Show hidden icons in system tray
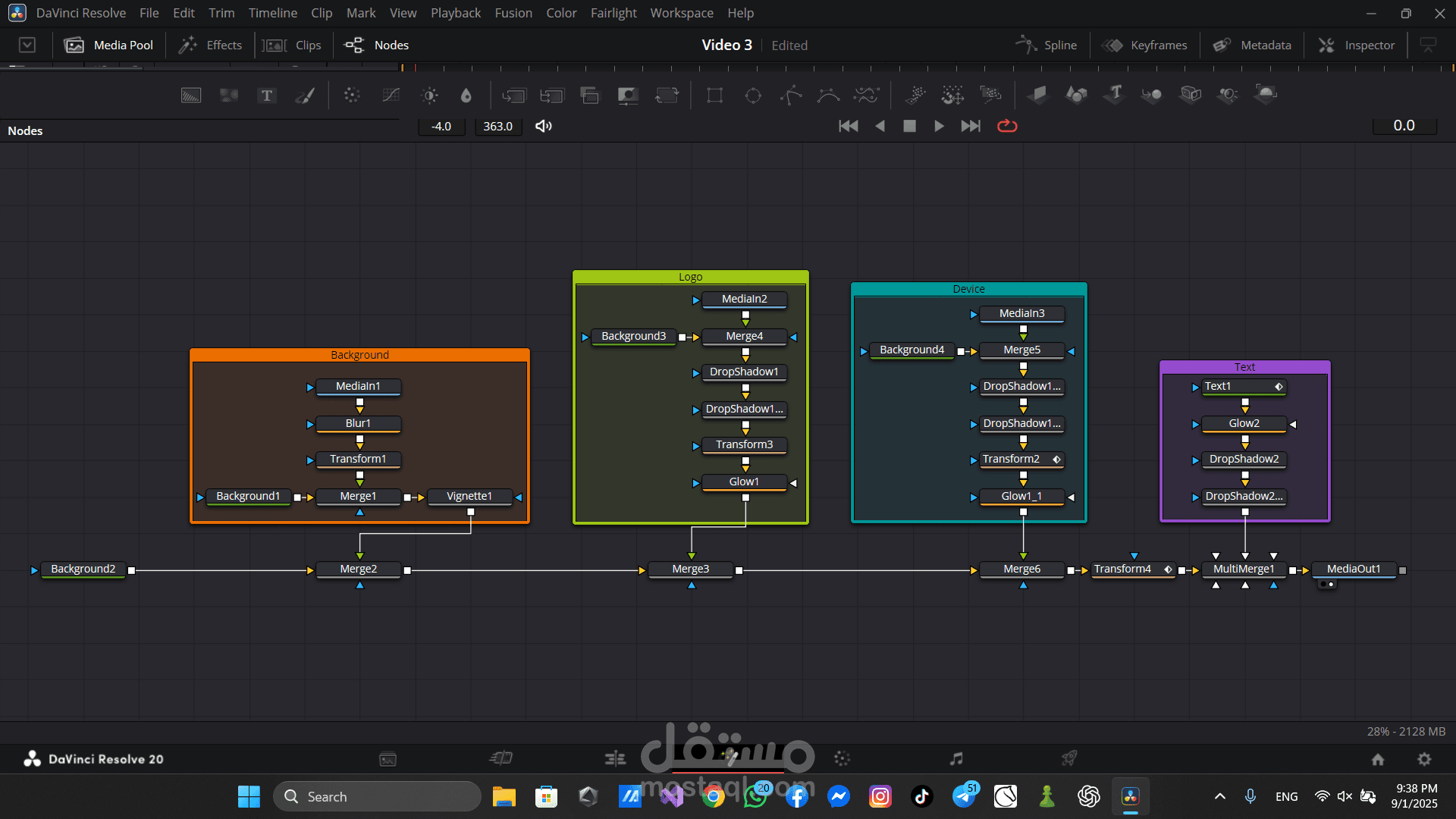Screen dimensions: 1456x819 click(1219, 796)
